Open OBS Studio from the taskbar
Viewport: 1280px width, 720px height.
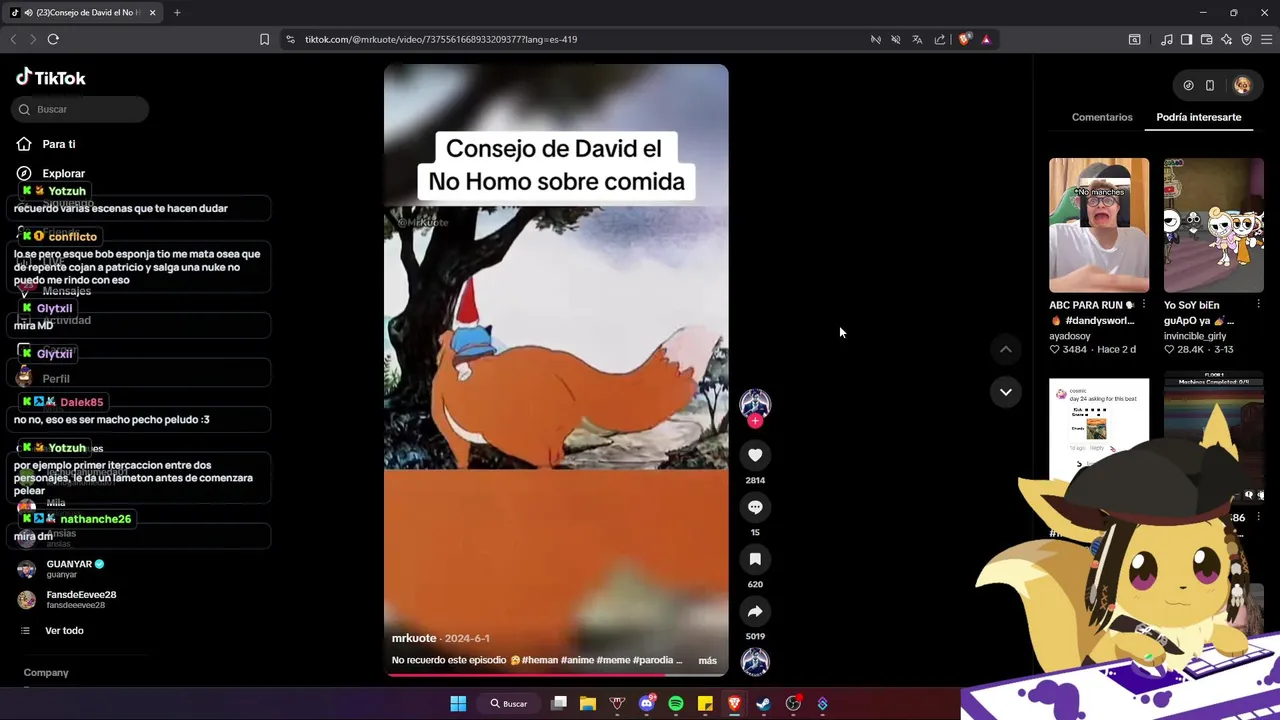point(793,703)
